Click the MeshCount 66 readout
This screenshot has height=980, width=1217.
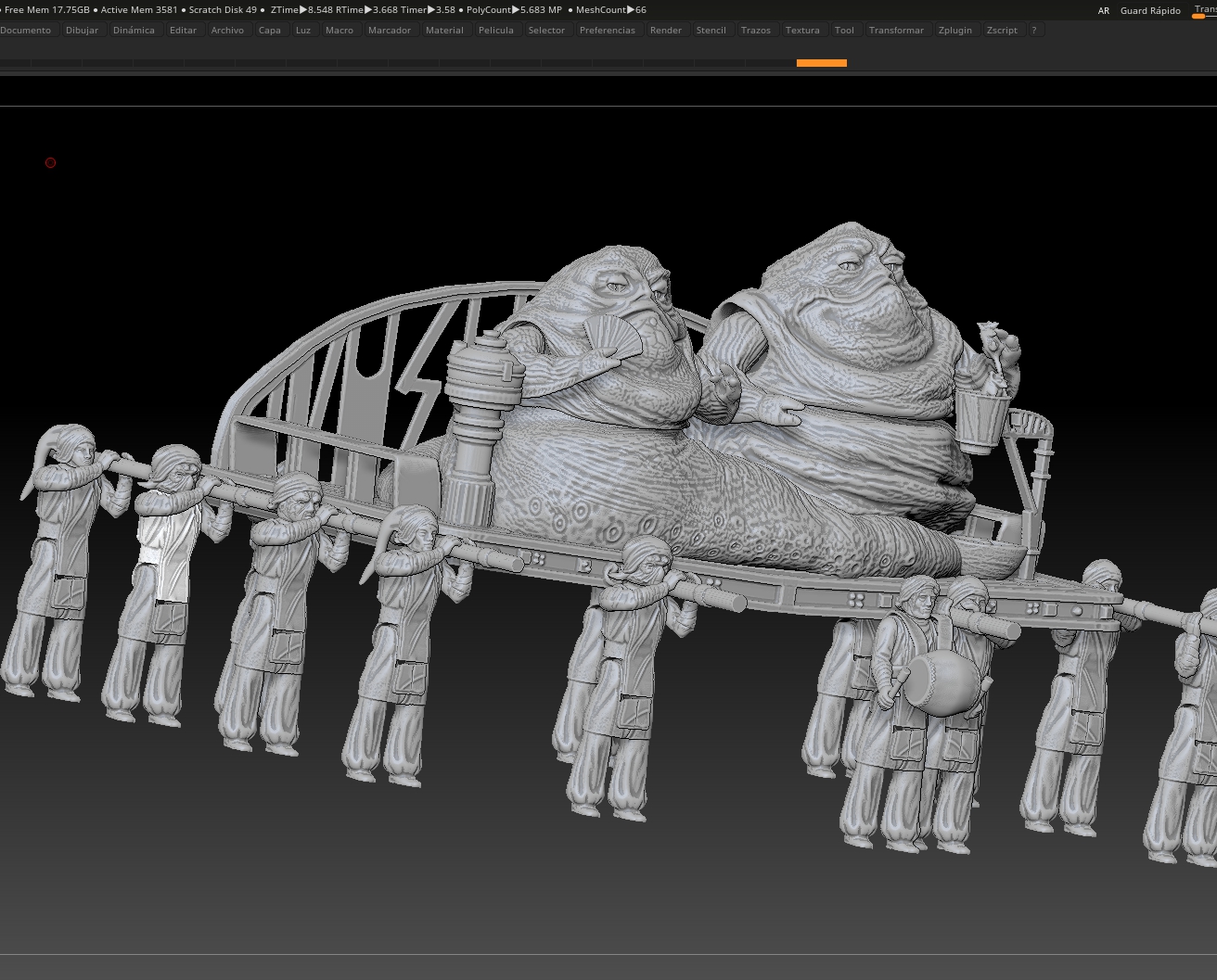(x=611, y=10)
